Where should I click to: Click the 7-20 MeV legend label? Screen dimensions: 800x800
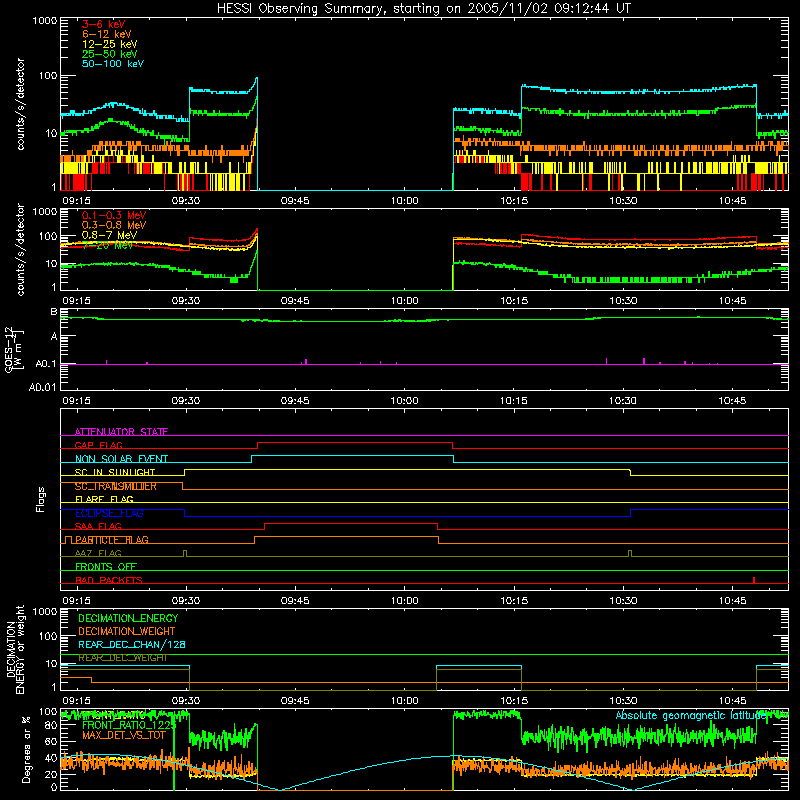(x=107, y=245)
